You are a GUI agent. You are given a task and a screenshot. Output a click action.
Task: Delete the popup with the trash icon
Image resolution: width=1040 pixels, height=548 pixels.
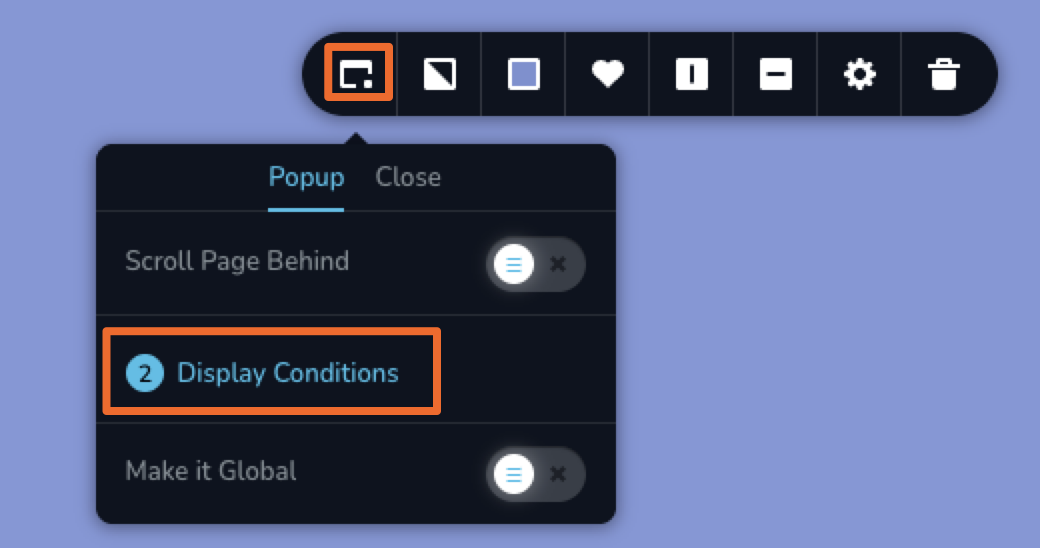coord(944,74)
